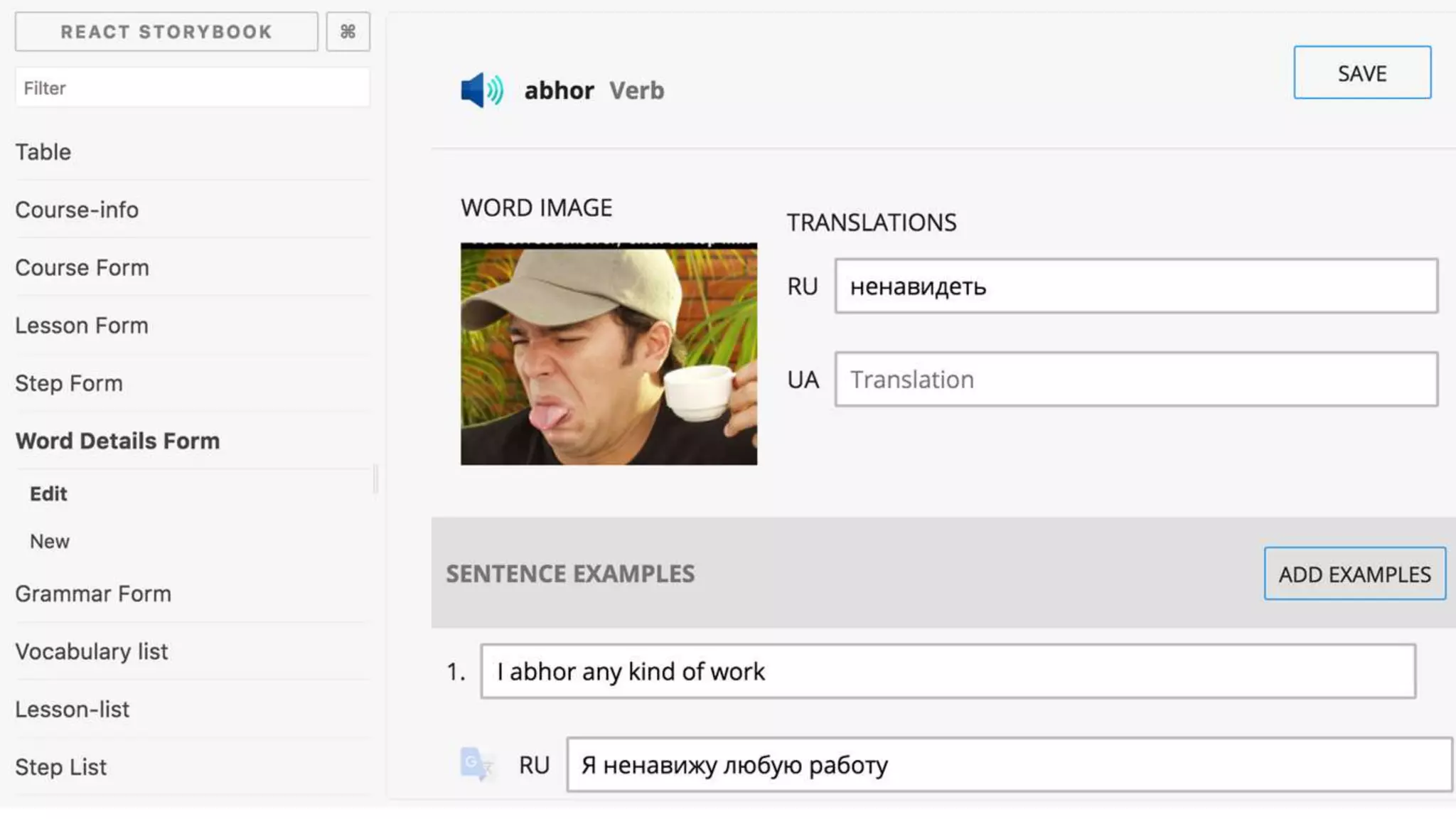Select the Edit story item

click(48, 494)
